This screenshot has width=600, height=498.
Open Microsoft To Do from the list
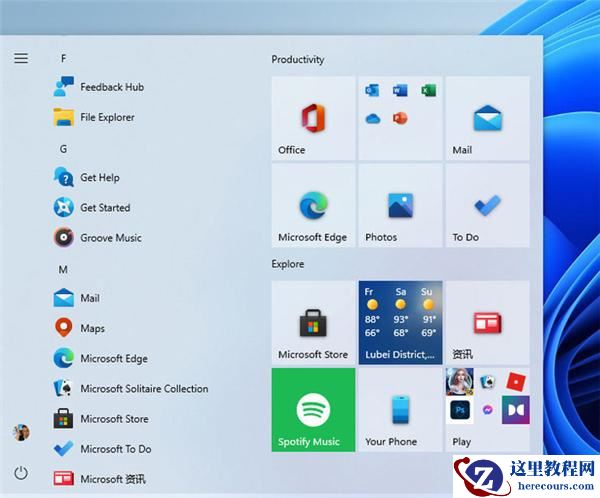103,449
